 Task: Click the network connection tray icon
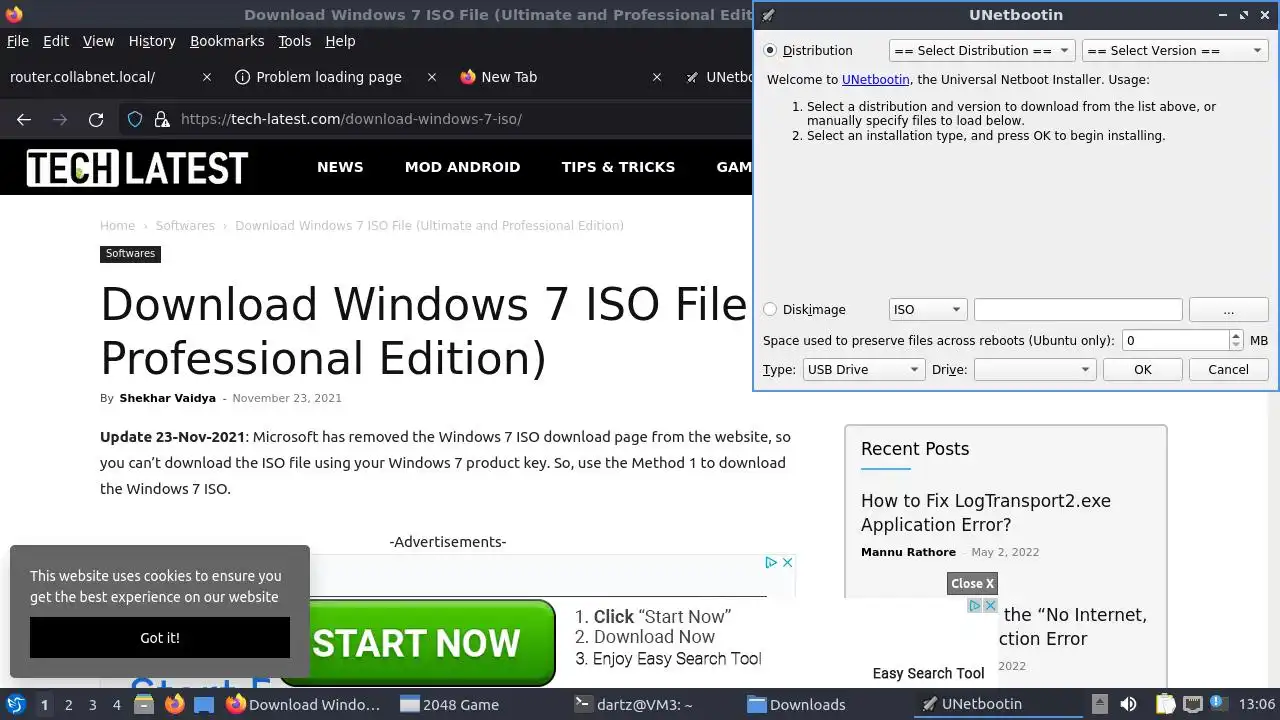[x=1192, y=704]
